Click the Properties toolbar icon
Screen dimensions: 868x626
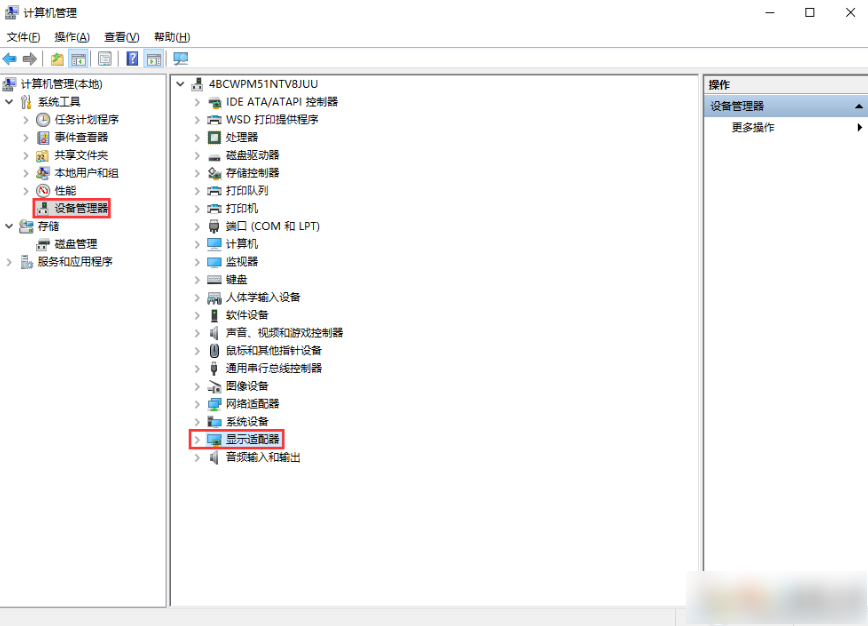tap(105, 59)
